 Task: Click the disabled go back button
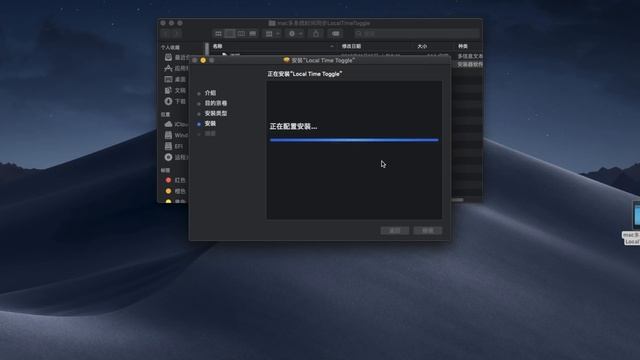pyautogui.click(x=395, y=231)
